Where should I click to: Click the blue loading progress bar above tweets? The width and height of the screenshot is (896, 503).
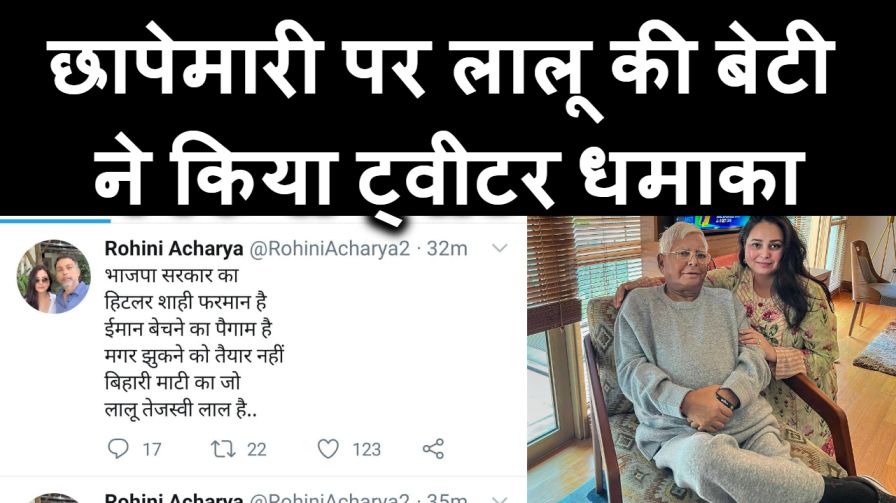[x=55, y=219]
